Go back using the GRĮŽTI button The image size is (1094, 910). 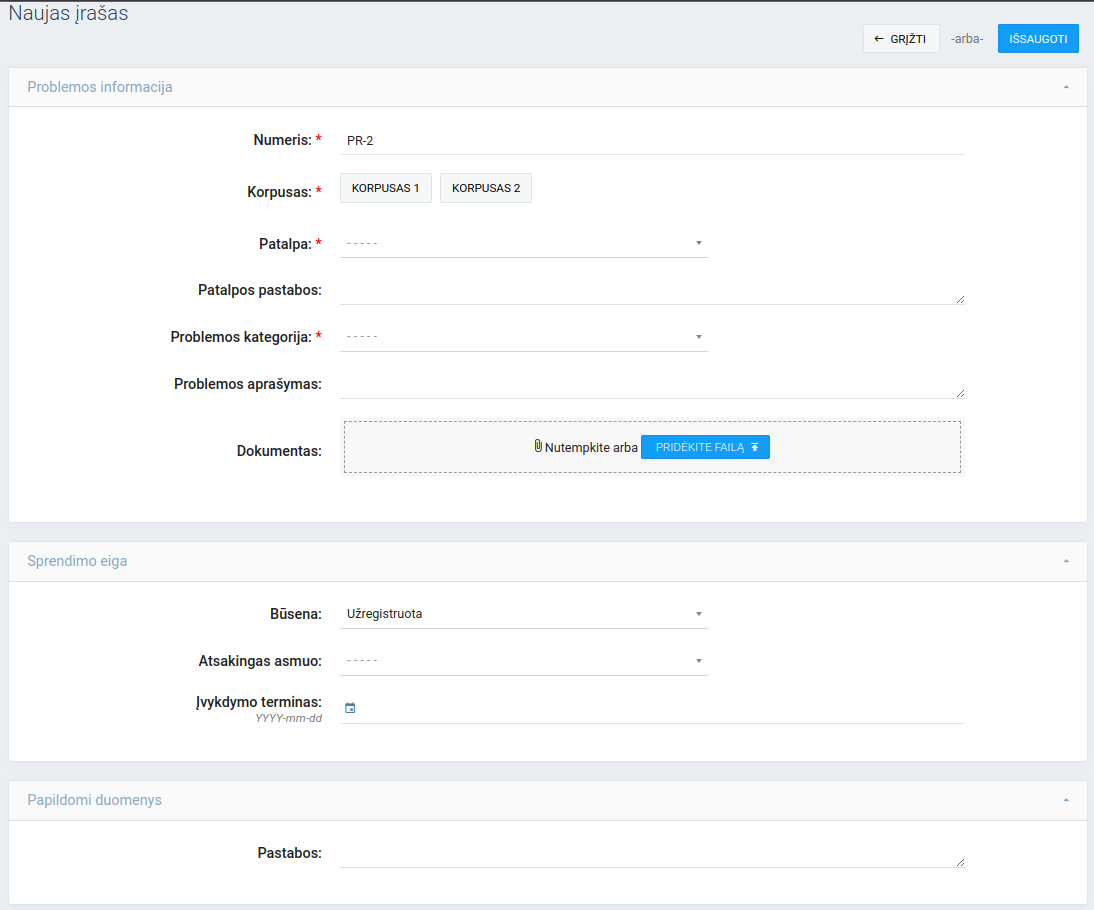[x=900, y=39]
